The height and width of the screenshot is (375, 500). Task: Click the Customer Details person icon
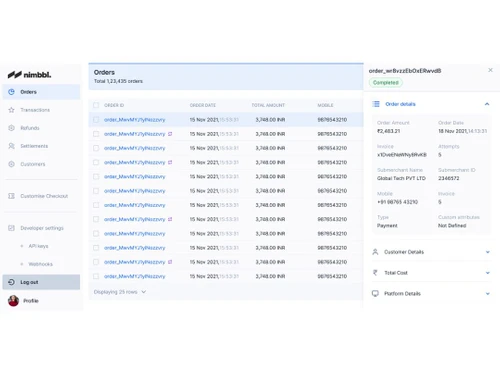pyautogui.click(x=375, y=252)
